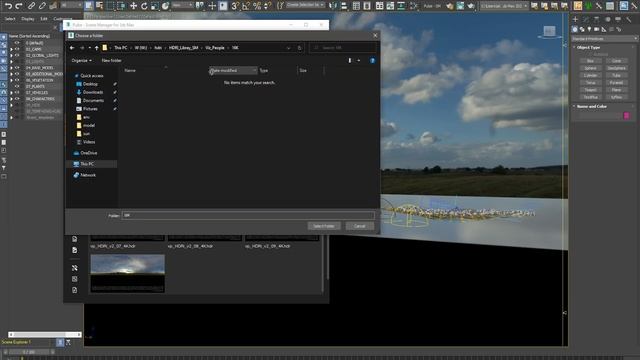Viewport: 640px width, 360px height.
Task: Expand the 04_BASE_MODEL layer arrow
Action: pos(11,68)
